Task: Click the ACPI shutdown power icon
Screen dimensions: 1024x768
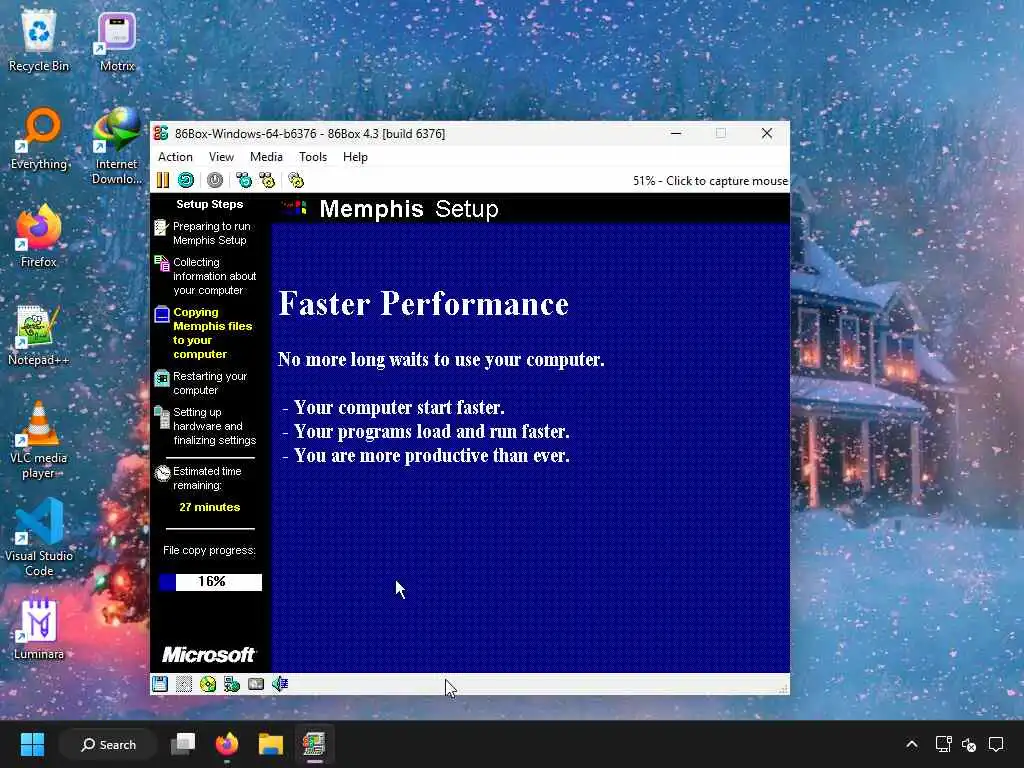Action: point(215,180)
